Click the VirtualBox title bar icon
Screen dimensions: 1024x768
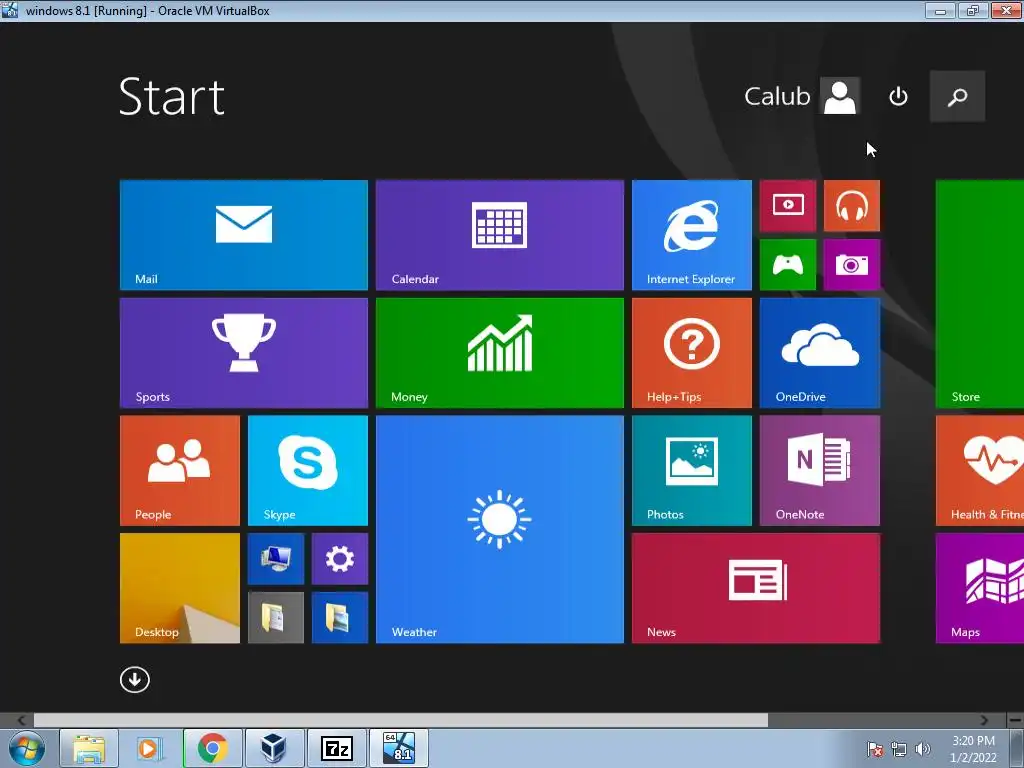10,10
